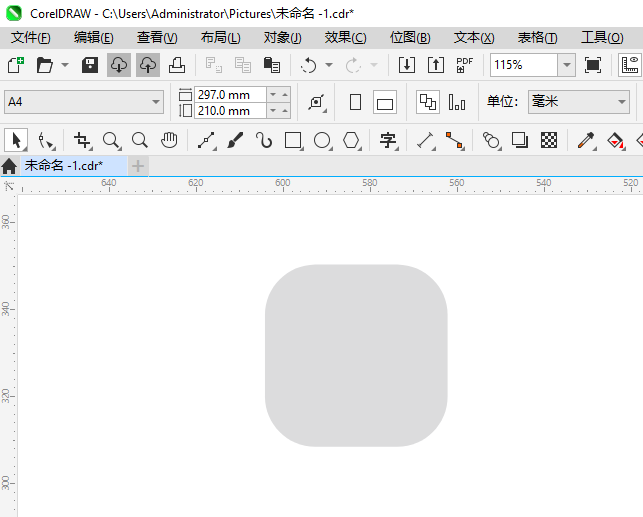Select the Freehand line tool
The image size is (643, 517).
tap(207, 141)
